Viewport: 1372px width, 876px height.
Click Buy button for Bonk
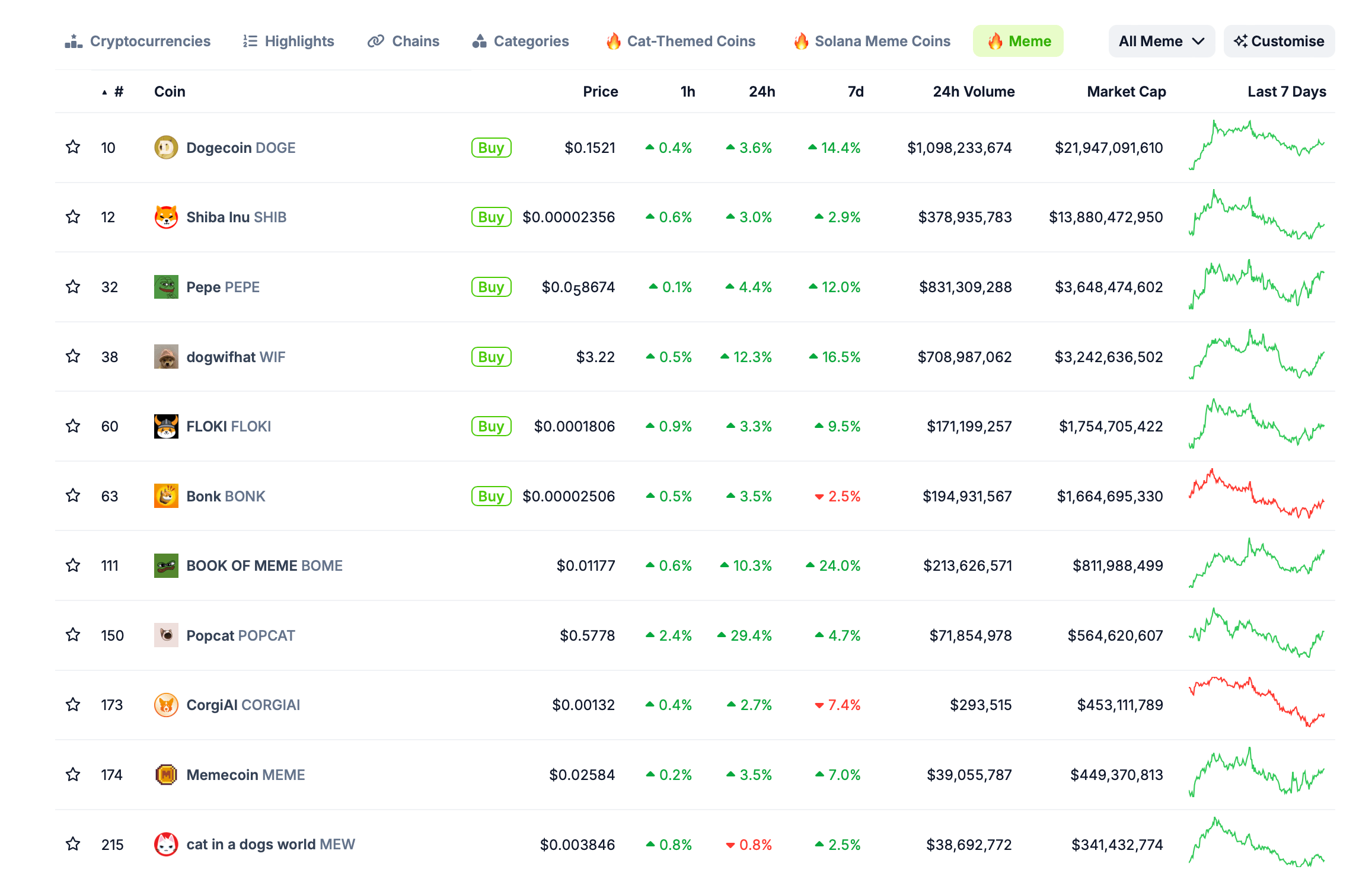[492, 496]
